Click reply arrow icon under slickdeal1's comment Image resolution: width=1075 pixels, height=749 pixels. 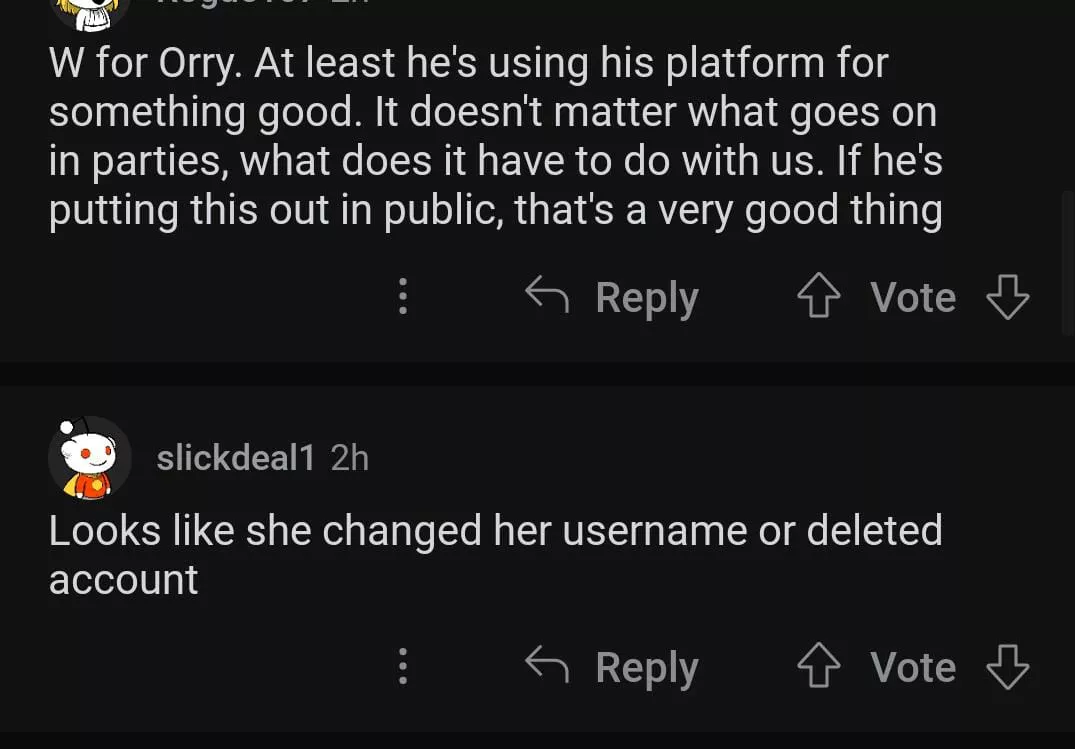coord(547,666)
